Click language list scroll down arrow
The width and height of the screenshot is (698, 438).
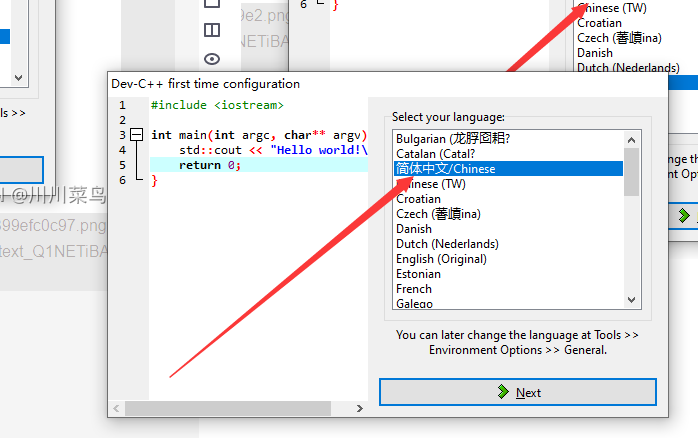point(631,300)
